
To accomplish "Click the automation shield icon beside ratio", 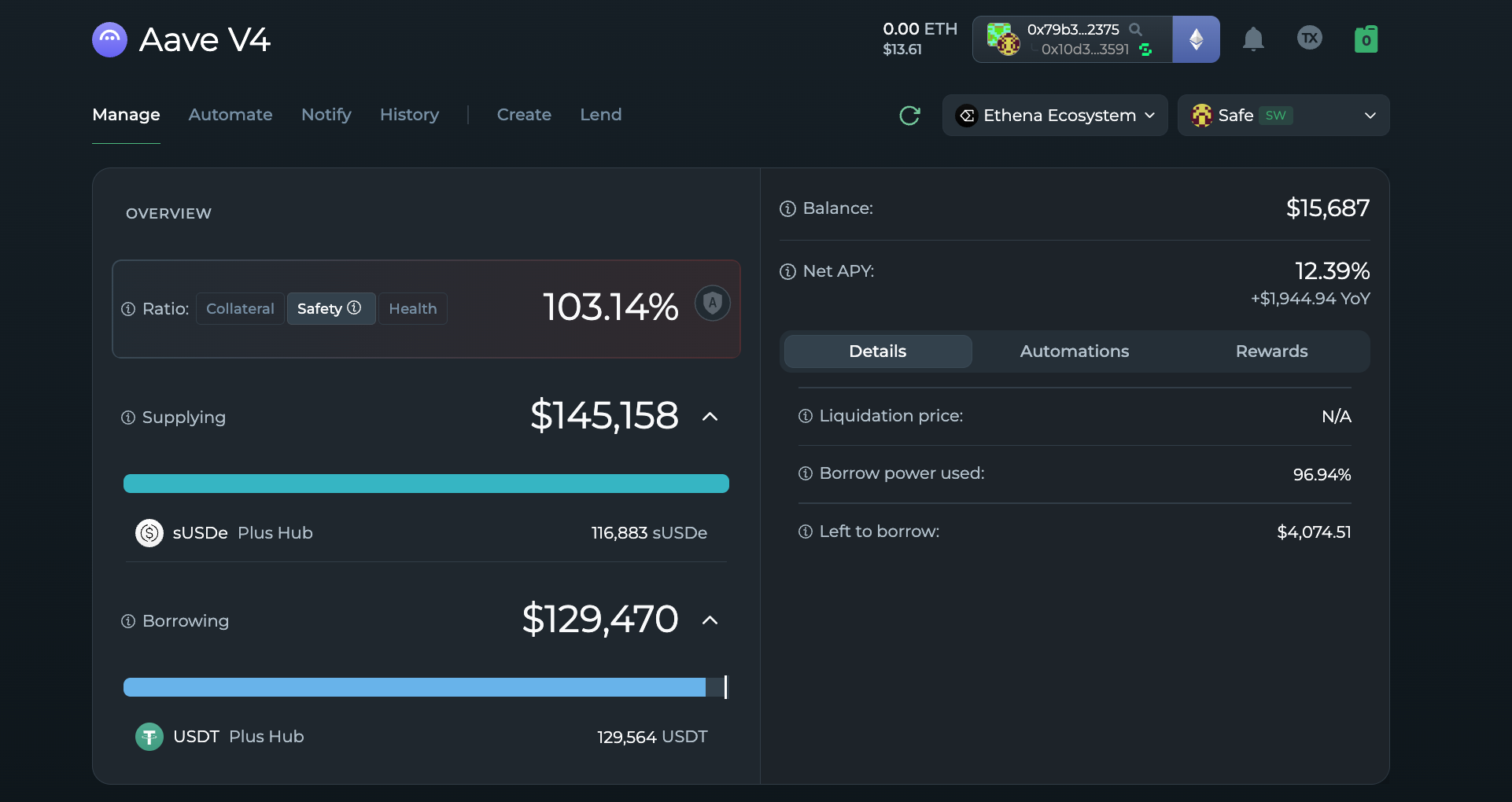I will [713, 303].
